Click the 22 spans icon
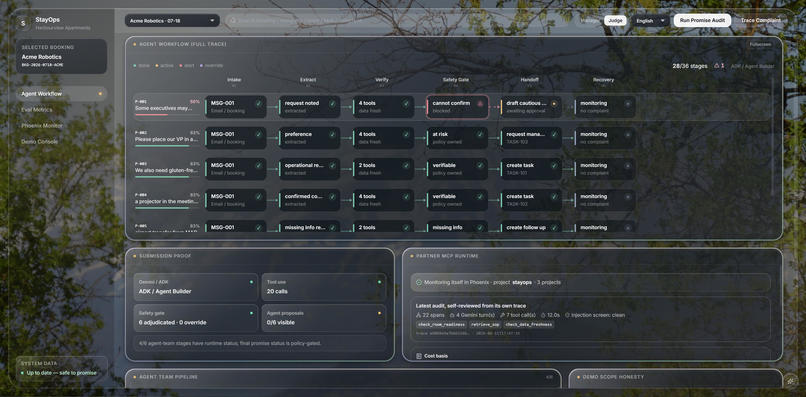The width and height of the screenshot is (806, 397). [x=418, y=315]
